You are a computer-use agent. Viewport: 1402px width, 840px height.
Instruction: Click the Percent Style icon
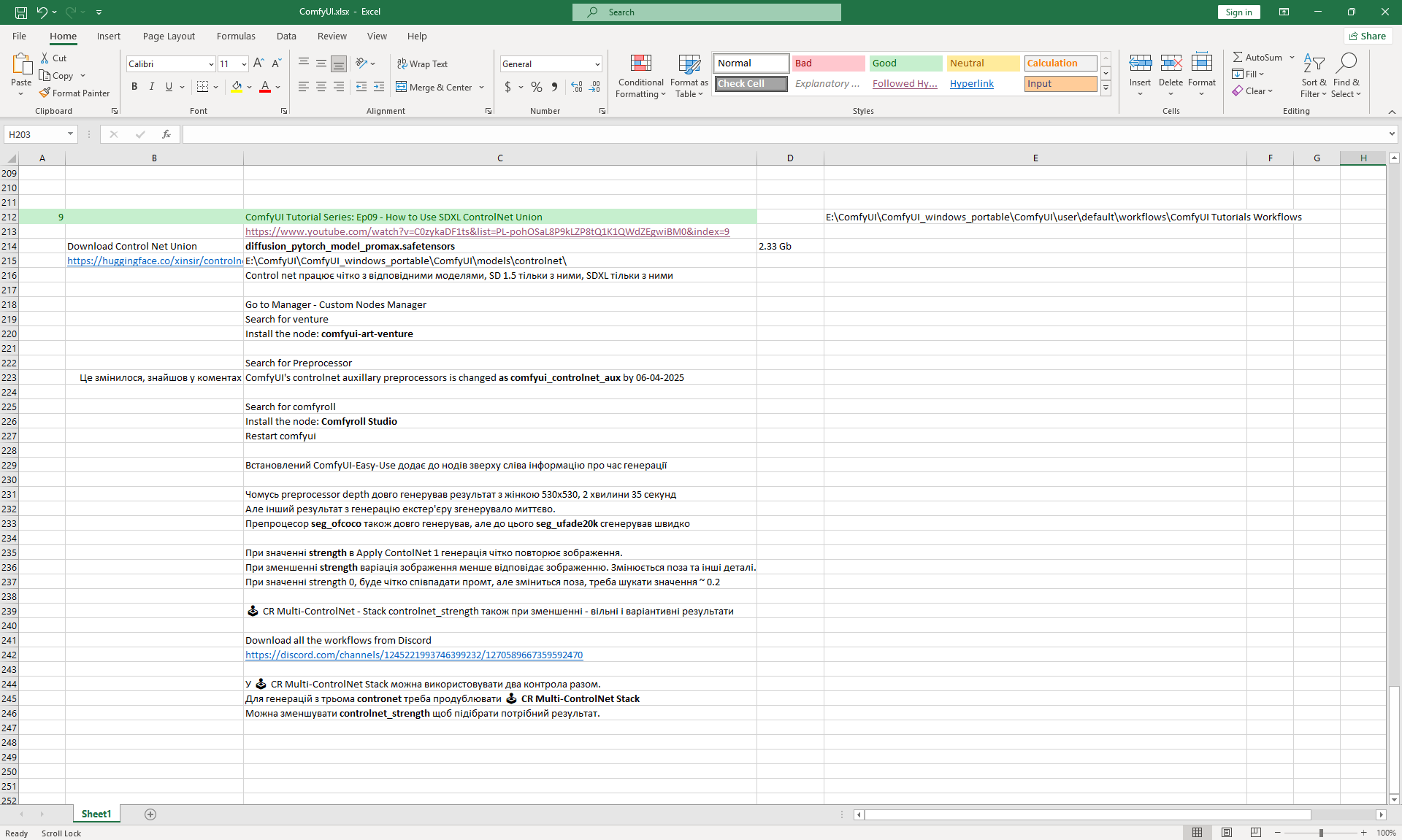(536, 87)
